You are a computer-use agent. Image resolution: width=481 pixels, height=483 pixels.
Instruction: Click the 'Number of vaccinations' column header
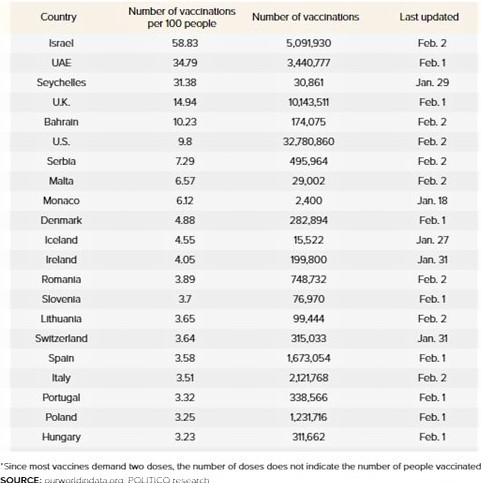click(306, 17)
